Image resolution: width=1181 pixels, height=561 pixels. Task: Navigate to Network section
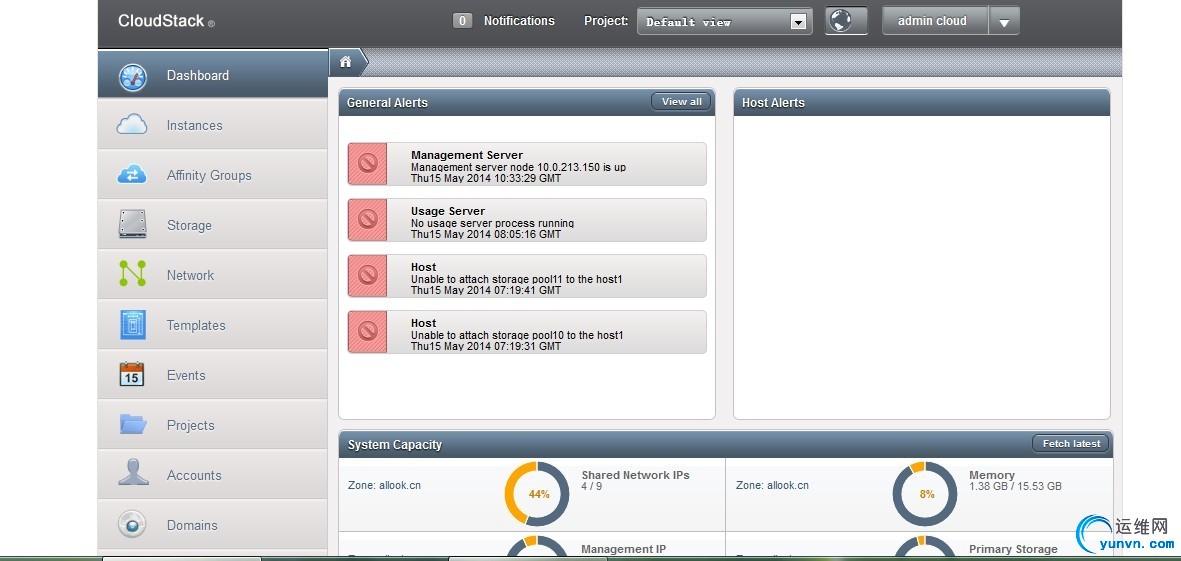(x=213, y=275)
